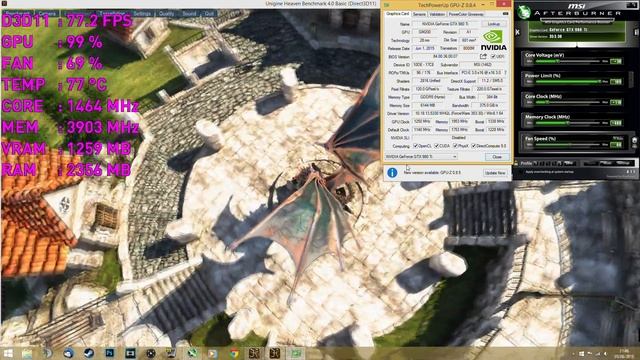
Task: Click the bus interface question mark in GPU-Z
Action: pyautogui.click(x=505, y=73)
